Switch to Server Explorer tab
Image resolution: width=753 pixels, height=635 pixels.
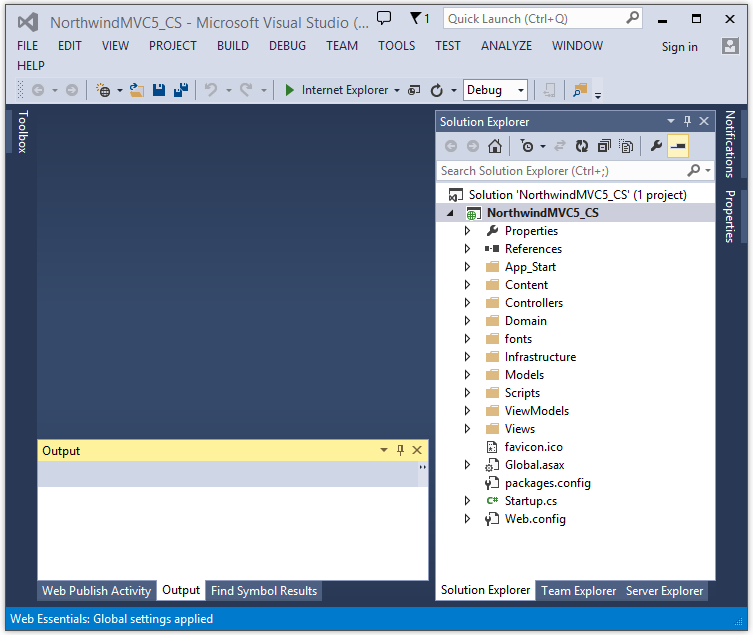pyautogui.click(x=664, y=591)
